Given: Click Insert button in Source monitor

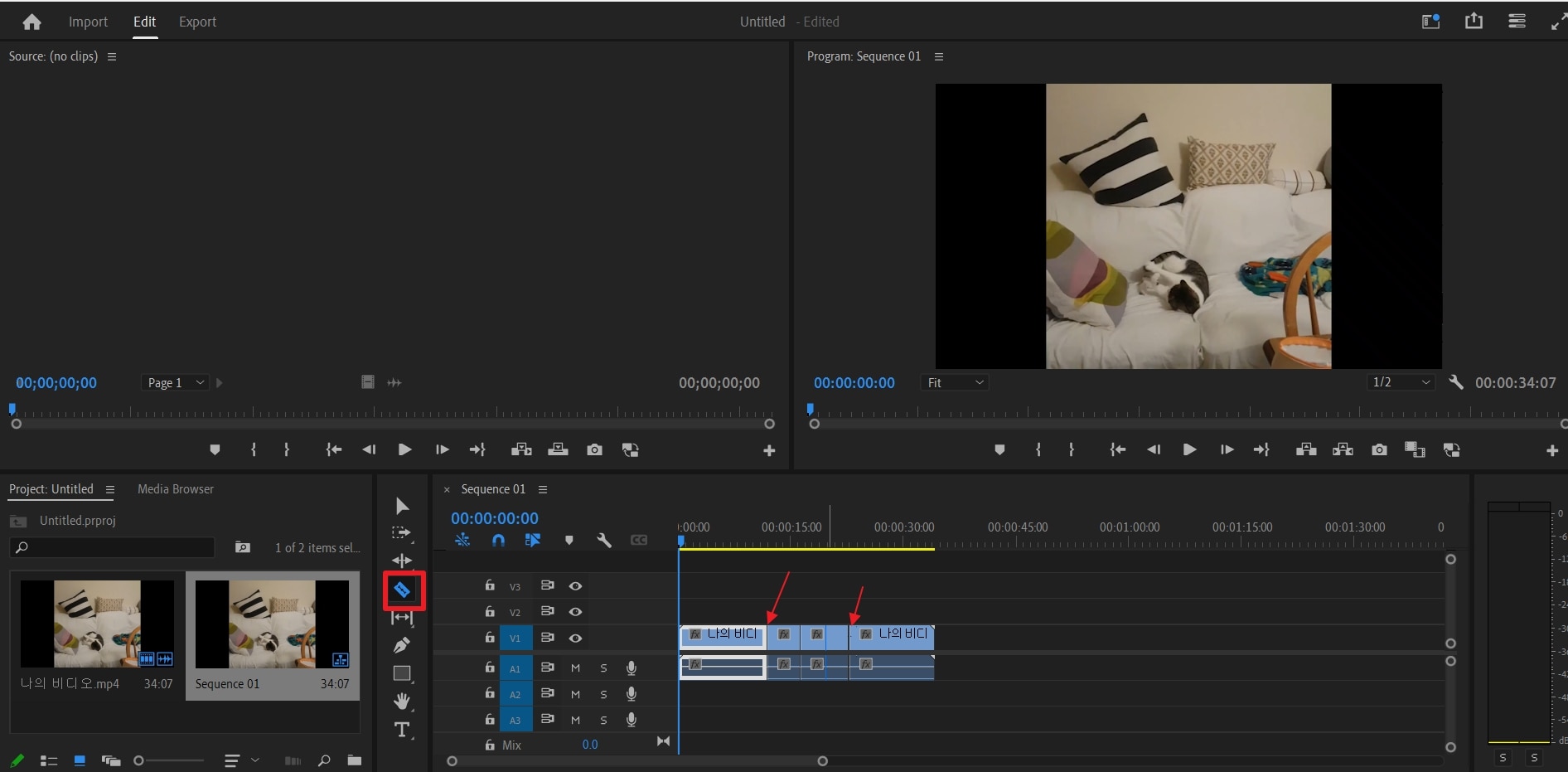Looking at the screenshot, I should (x=521, y=449).
